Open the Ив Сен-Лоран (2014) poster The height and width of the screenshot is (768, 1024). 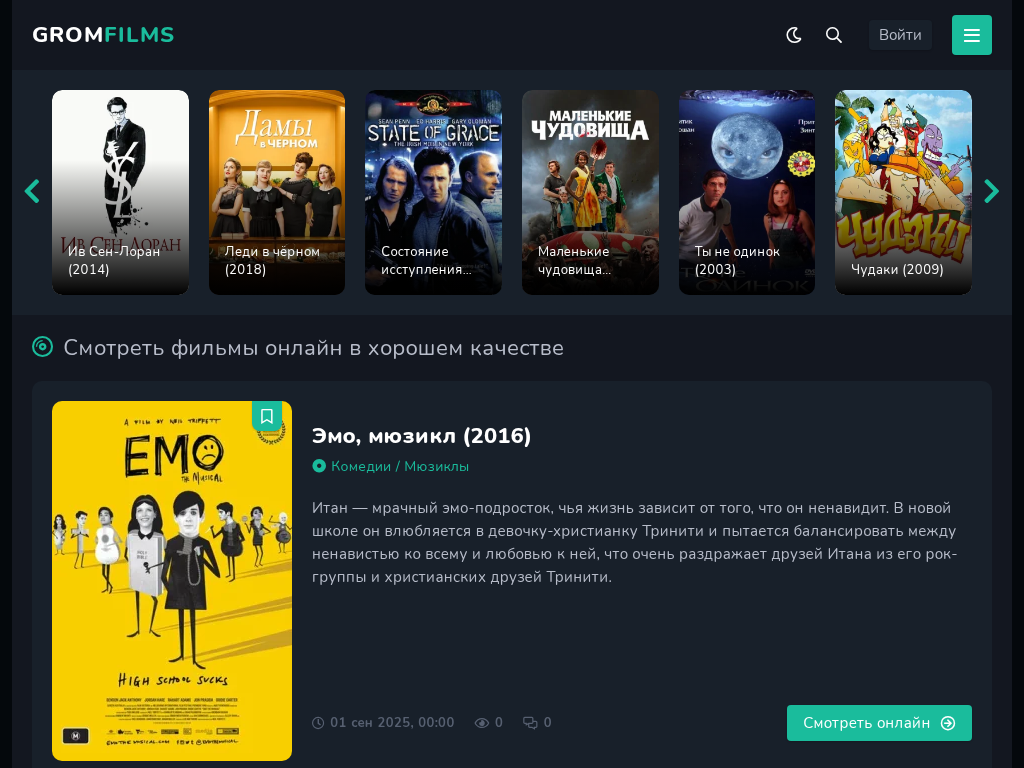tap(120, 192)
